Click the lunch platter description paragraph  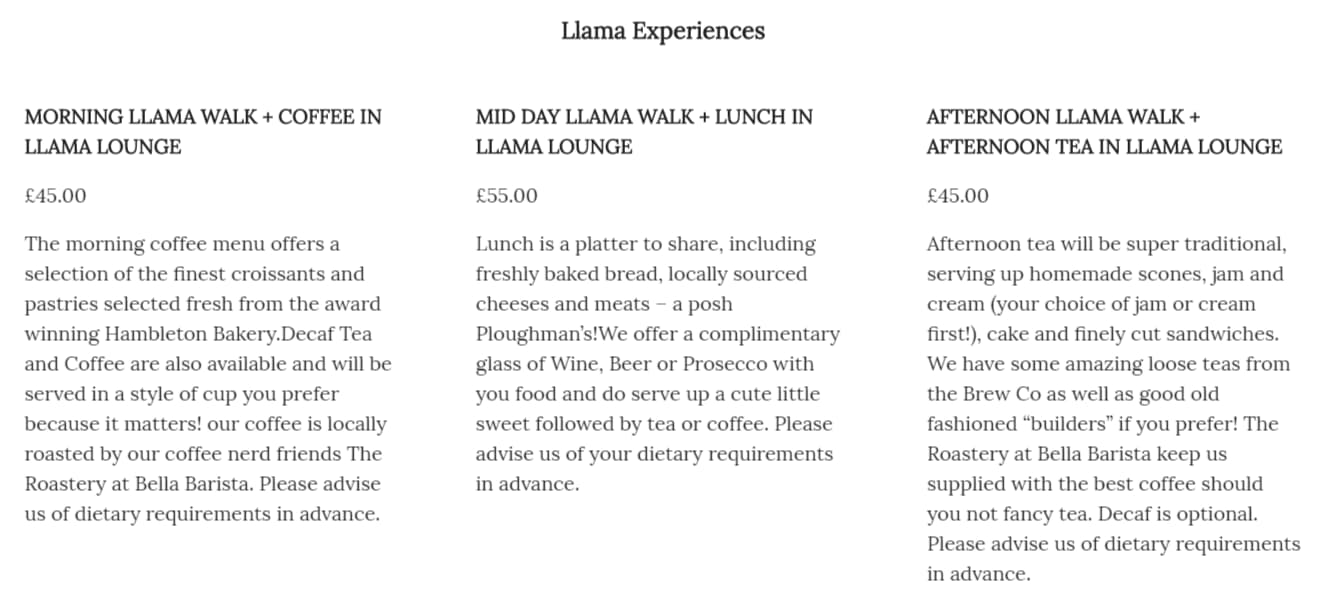(657, 364)
